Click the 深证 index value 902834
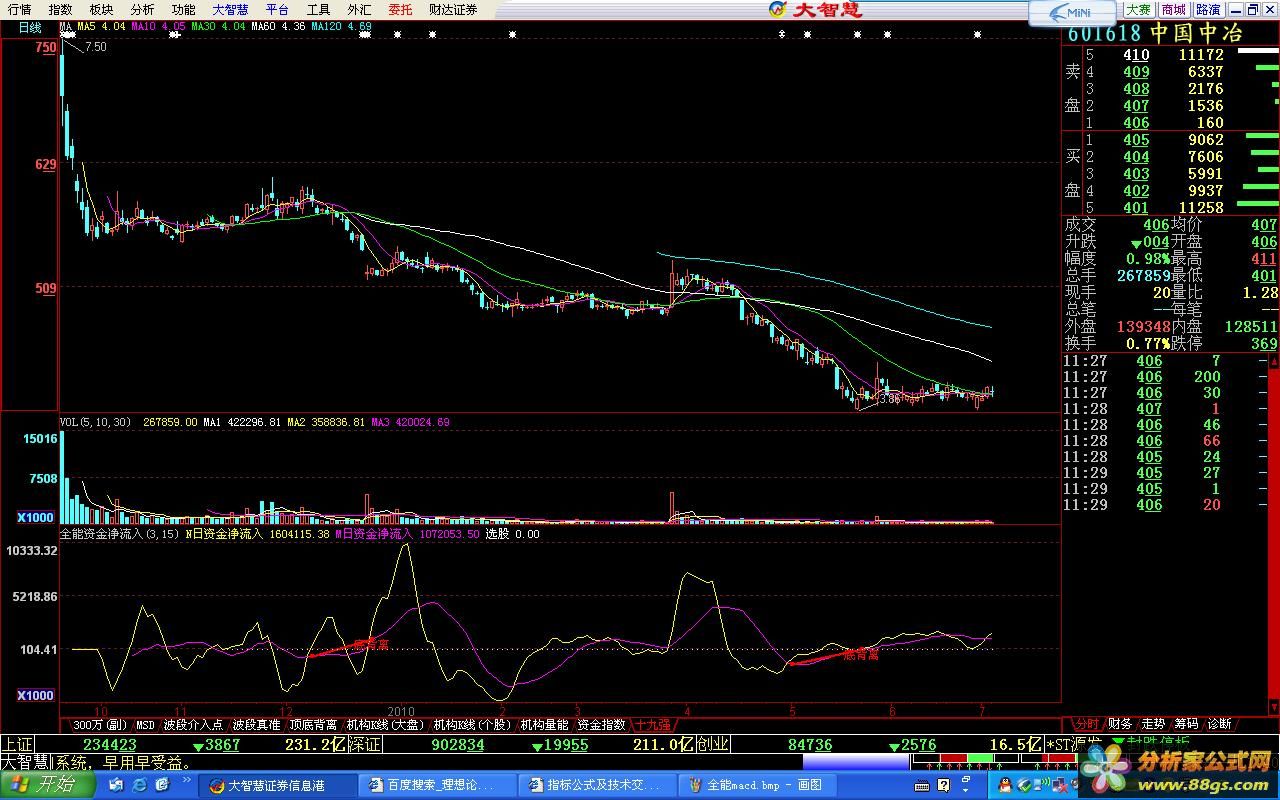1280x800 pixels. coord(458,744)
